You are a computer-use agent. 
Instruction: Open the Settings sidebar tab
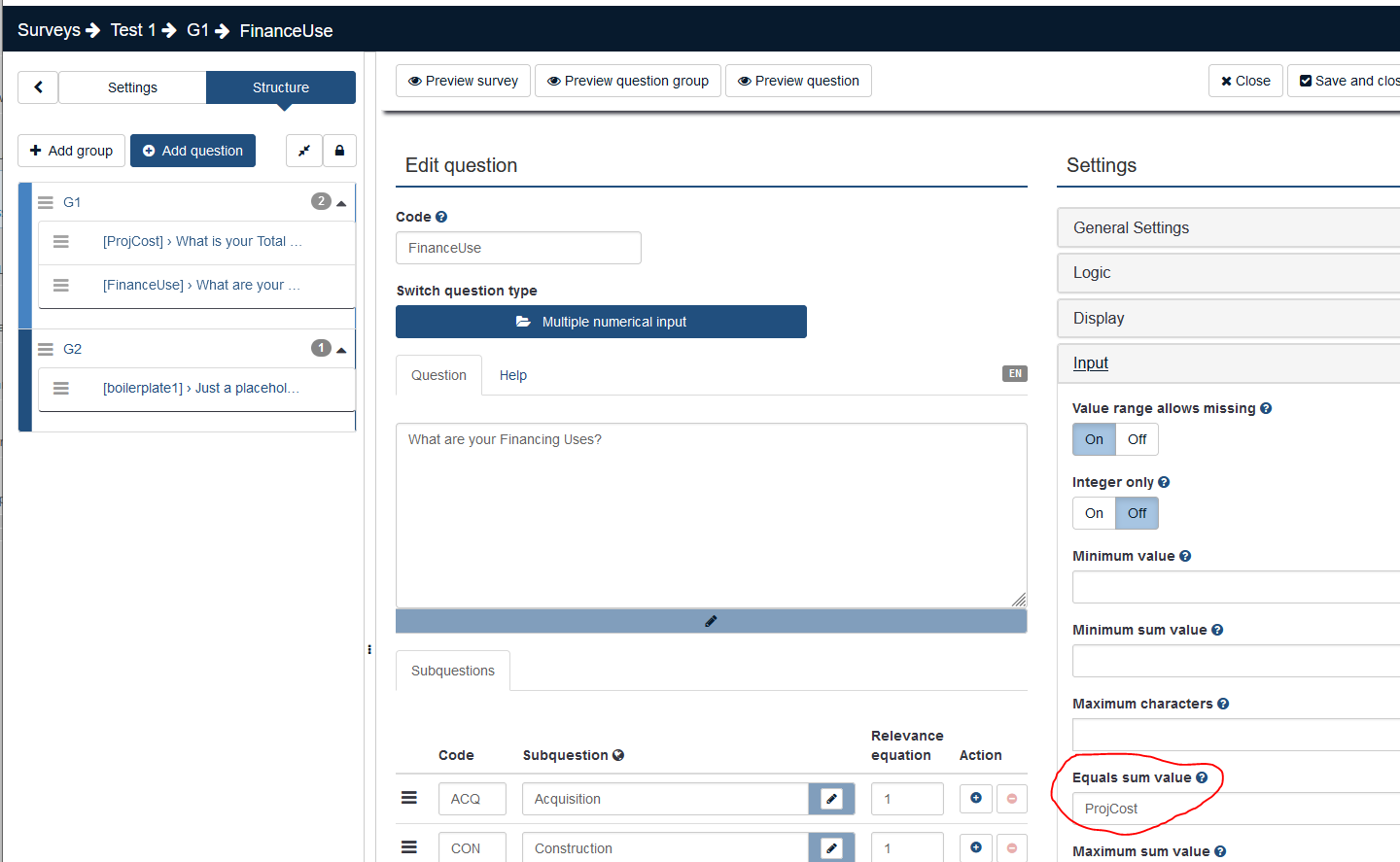[x=132, y=87]
